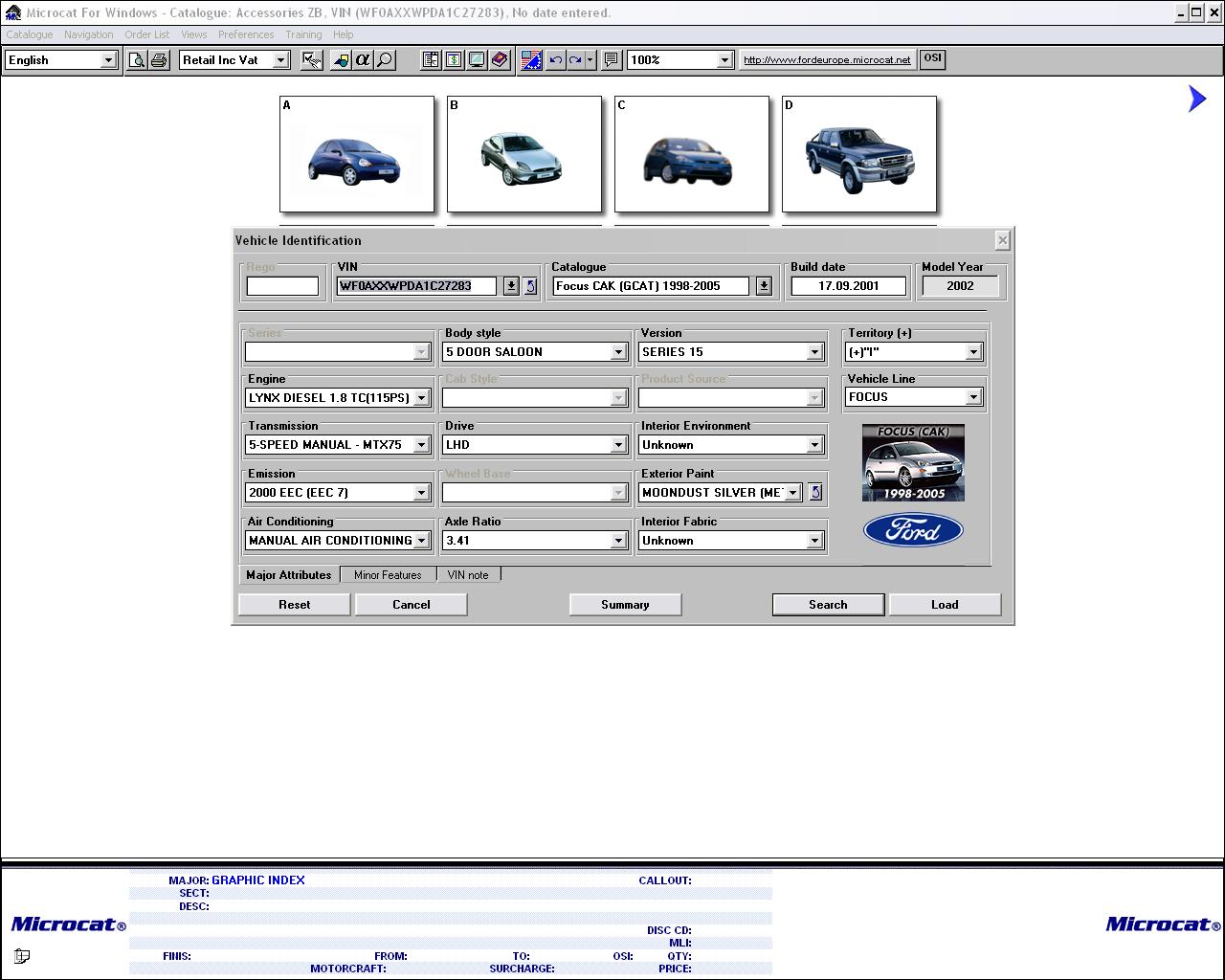1225x980 pixels.
Task: Click the Summary button
Action: pos(625,605)
